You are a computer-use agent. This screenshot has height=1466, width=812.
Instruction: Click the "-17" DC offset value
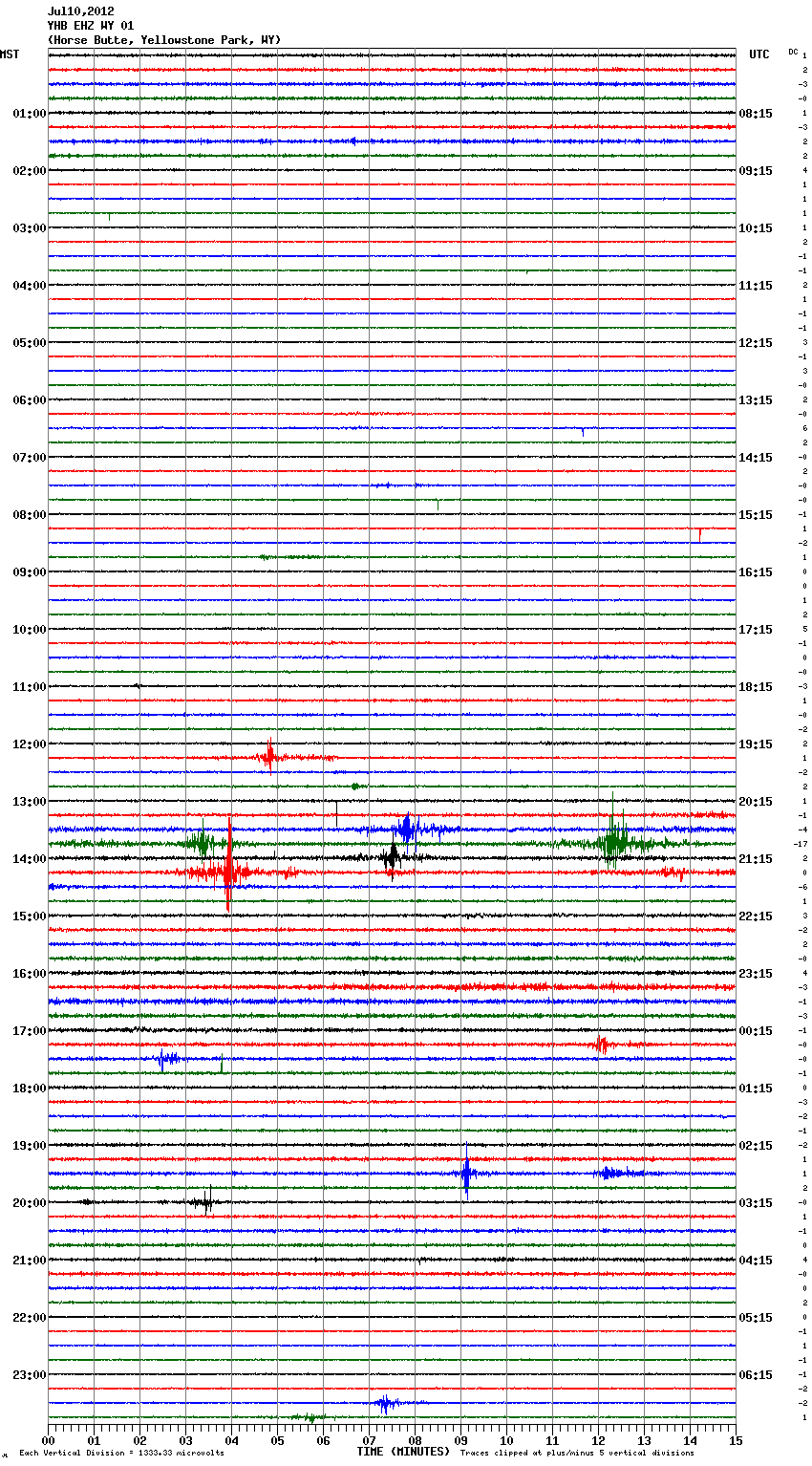point(801,844)
